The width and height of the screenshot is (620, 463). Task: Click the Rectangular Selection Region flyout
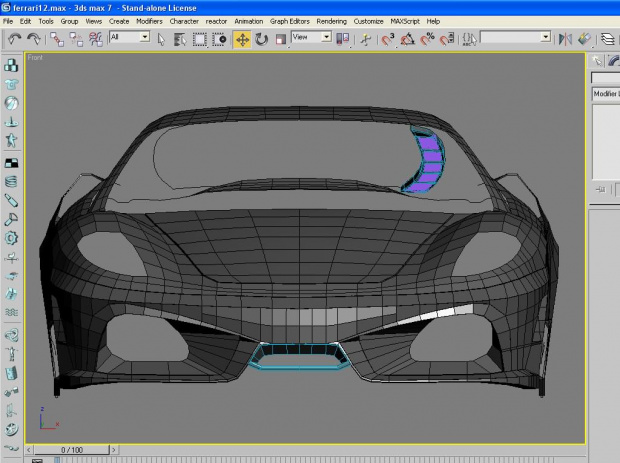tap(200, 39)
